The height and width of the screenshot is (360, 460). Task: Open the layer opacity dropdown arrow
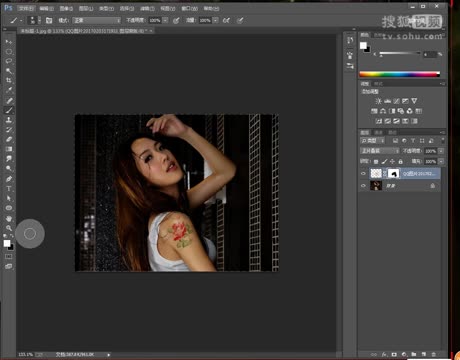tap(441, 151)
